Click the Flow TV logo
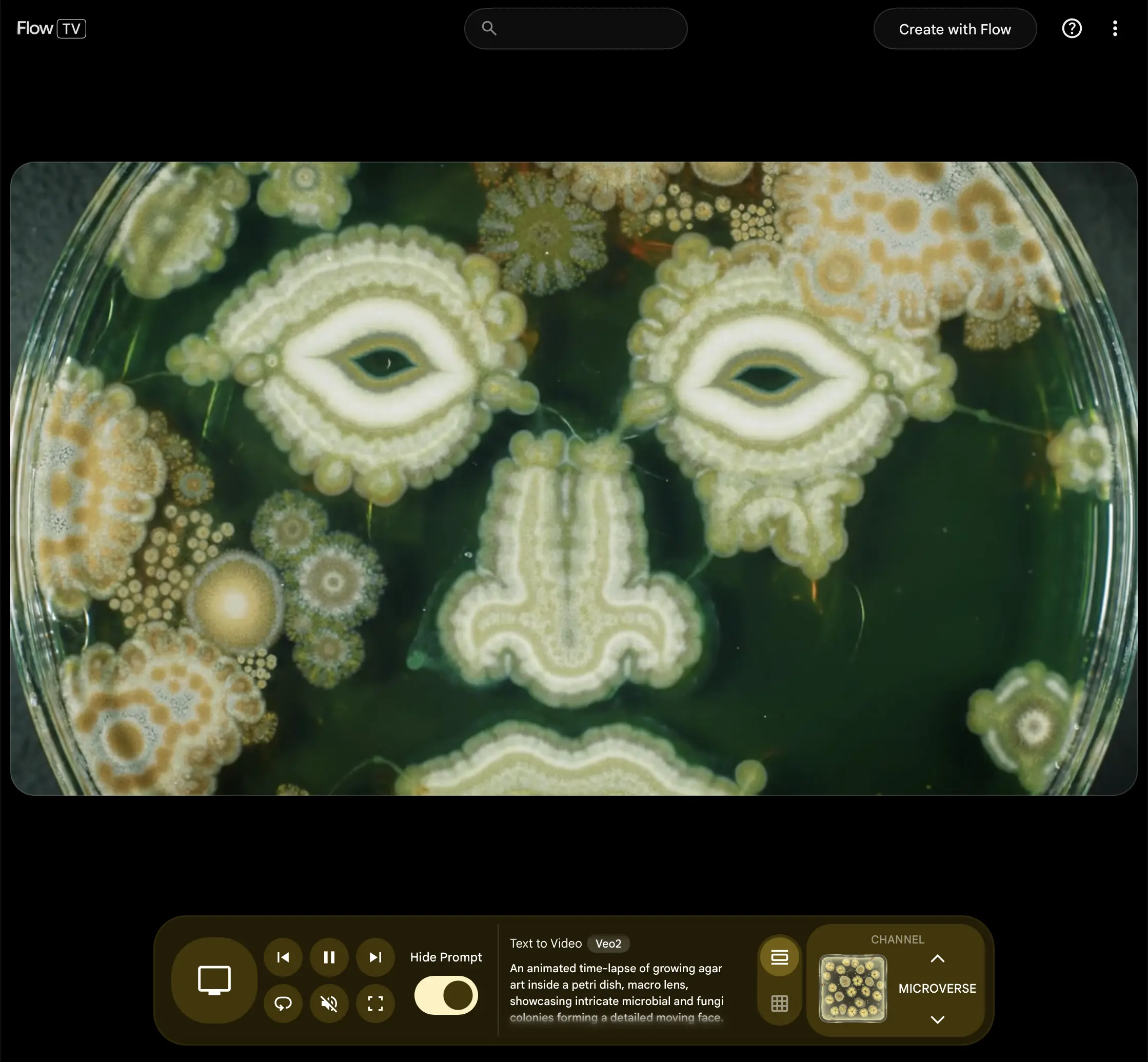This screenshot has height=1062, width=1148. 51,28
